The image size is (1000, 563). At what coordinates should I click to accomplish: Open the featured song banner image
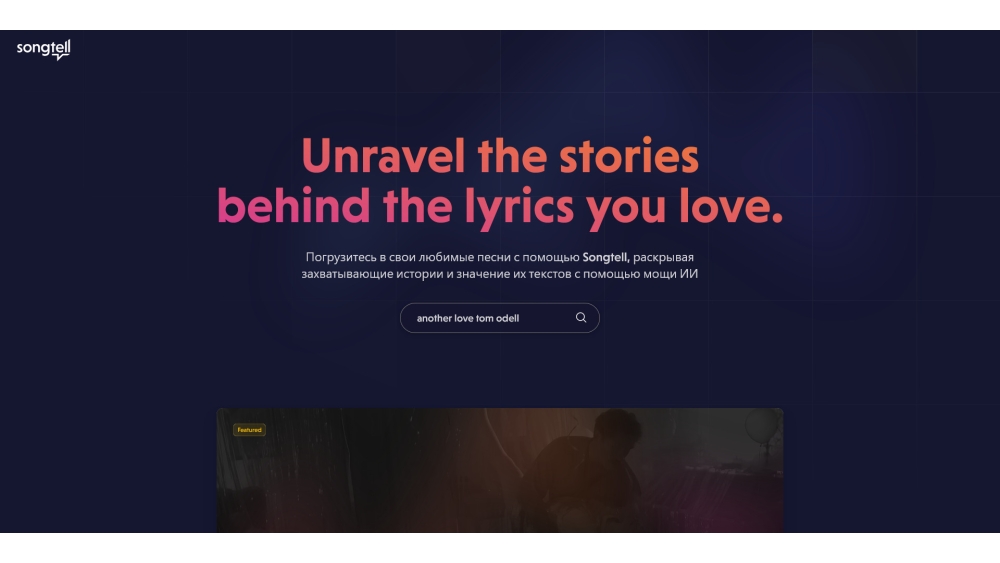499,471
